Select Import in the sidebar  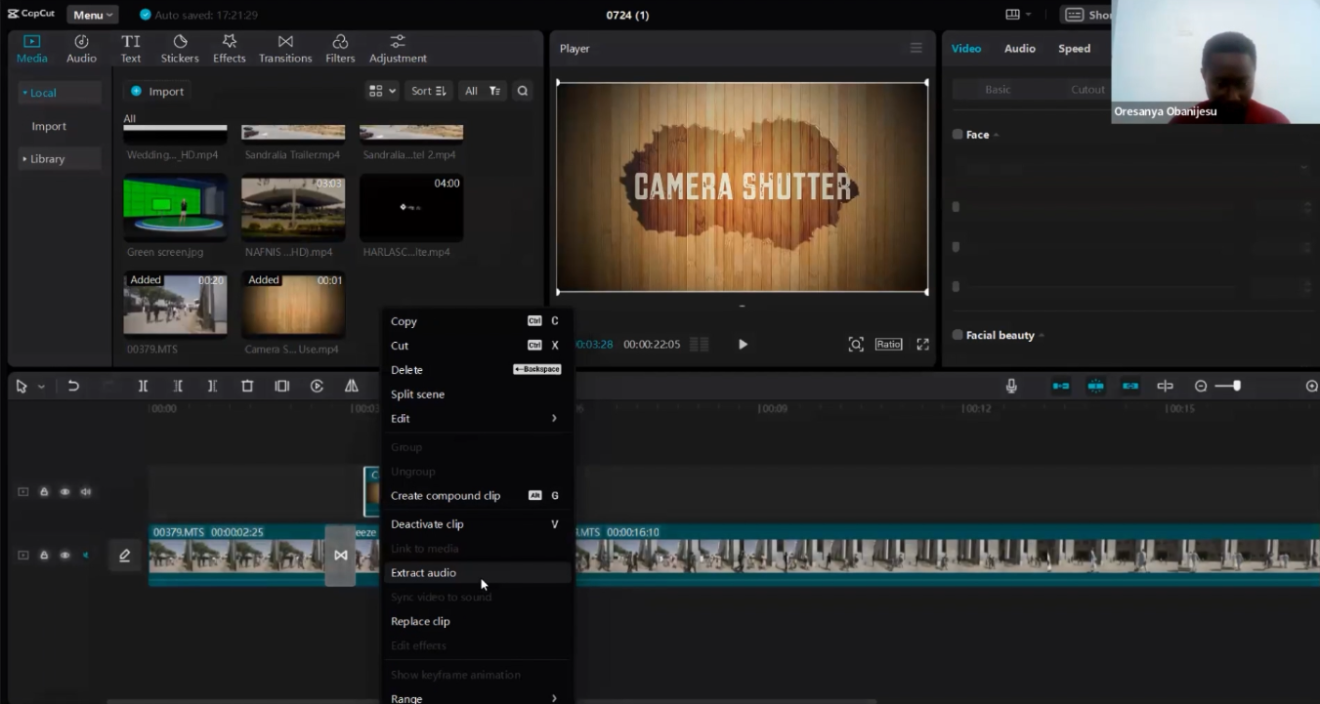49,126
